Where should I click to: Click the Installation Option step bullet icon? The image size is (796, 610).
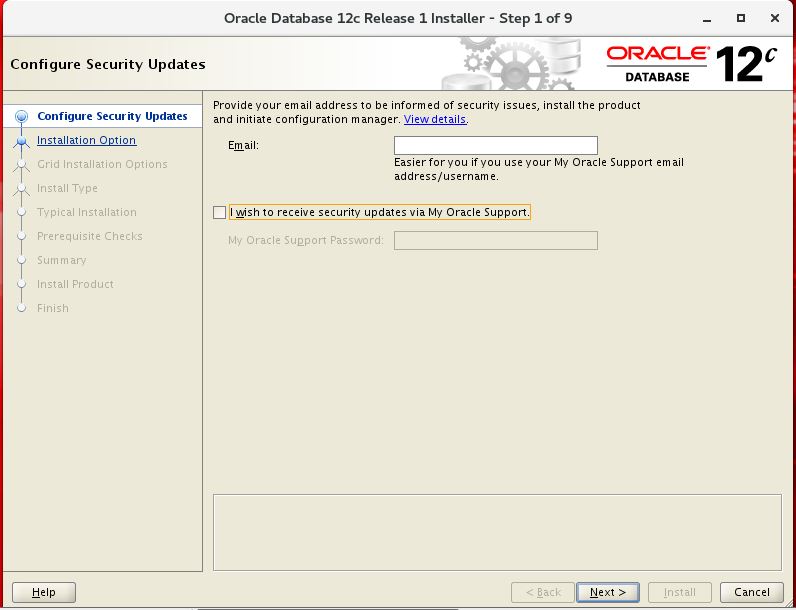[x=21, y=141]
